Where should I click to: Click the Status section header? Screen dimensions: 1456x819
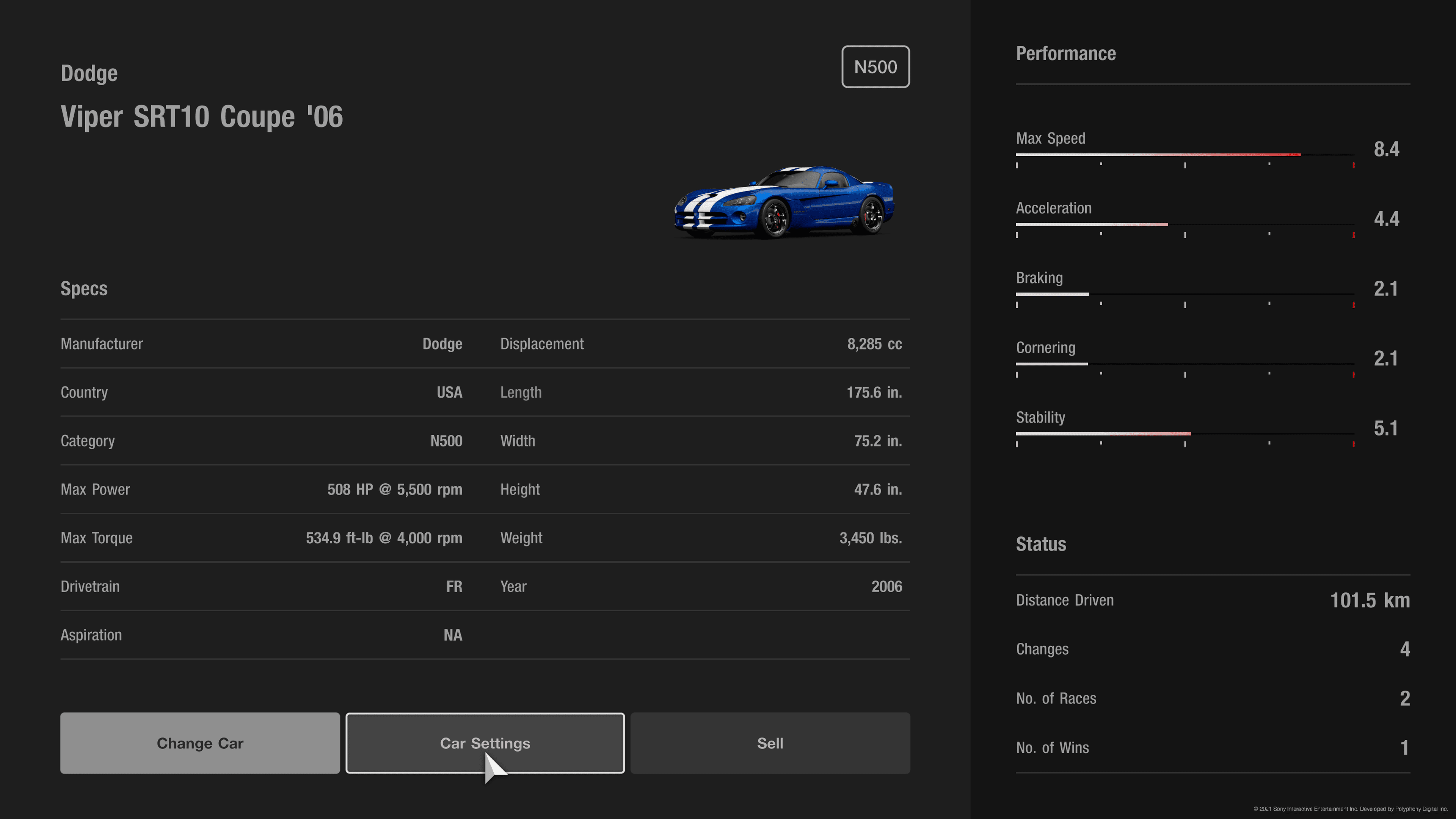1041,544
